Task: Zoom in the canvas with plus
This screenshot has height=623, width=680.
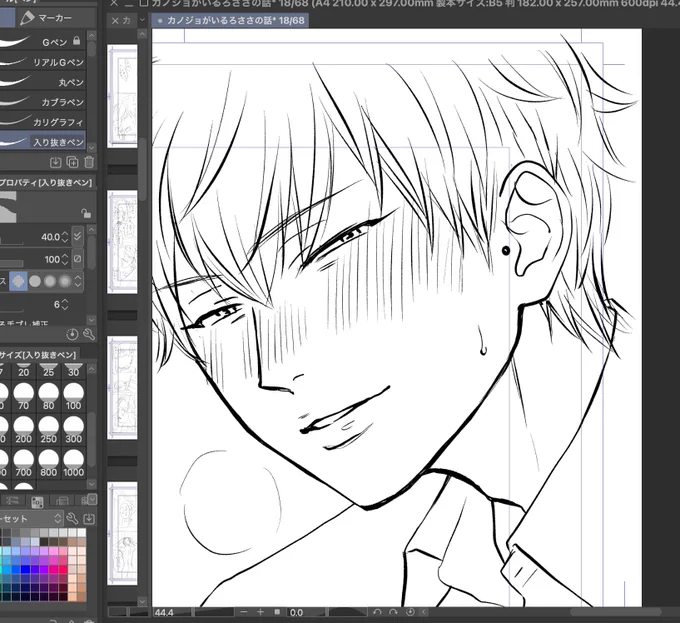Action: coord(260,612)
